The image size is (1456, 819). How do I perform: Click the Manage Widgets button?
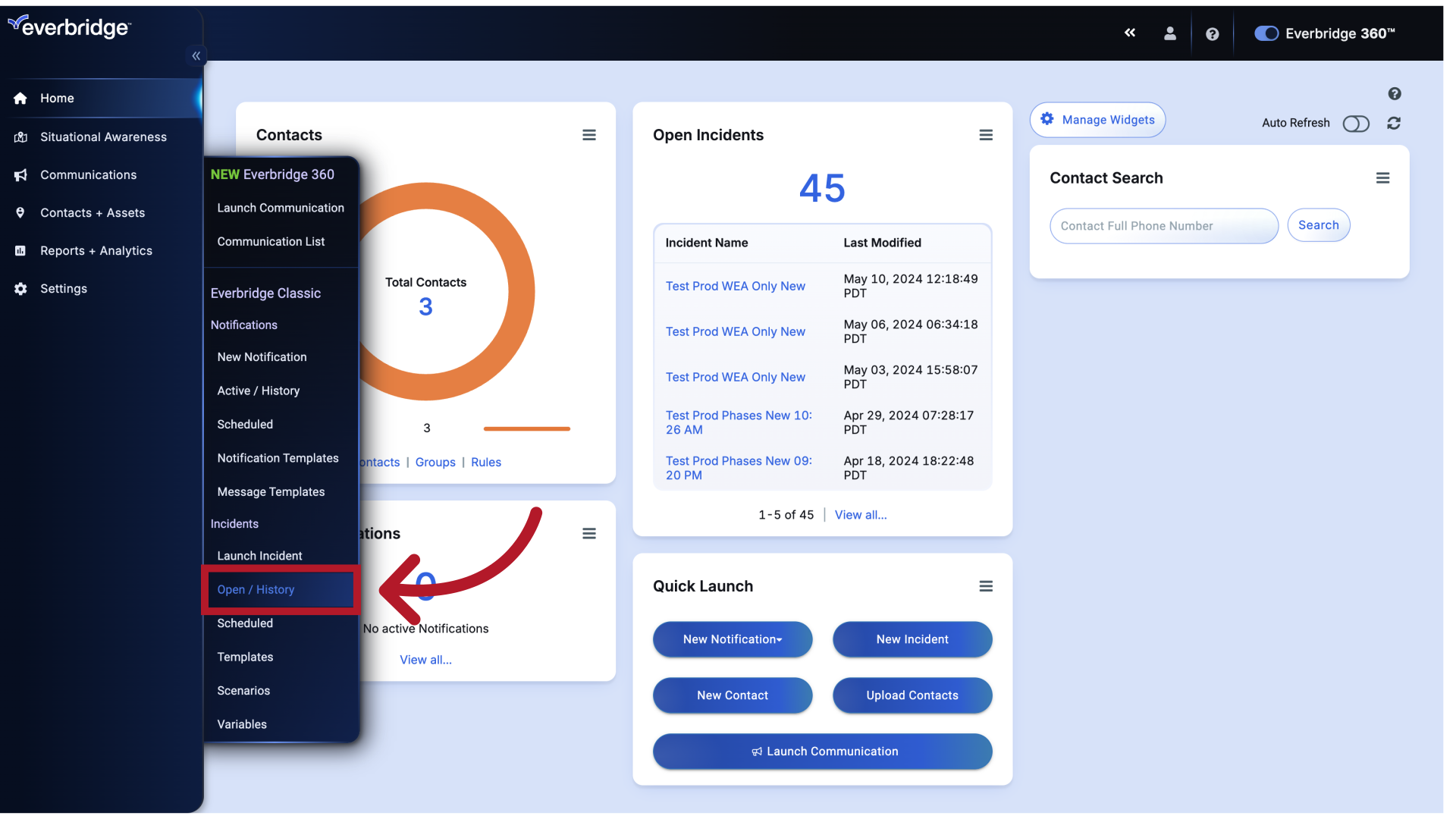1098,120
